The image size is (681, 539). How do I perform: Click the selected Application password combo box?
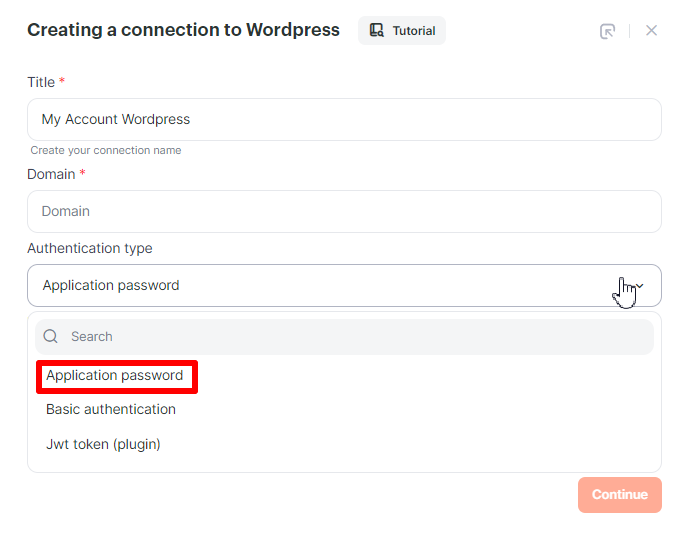point(320,286)
